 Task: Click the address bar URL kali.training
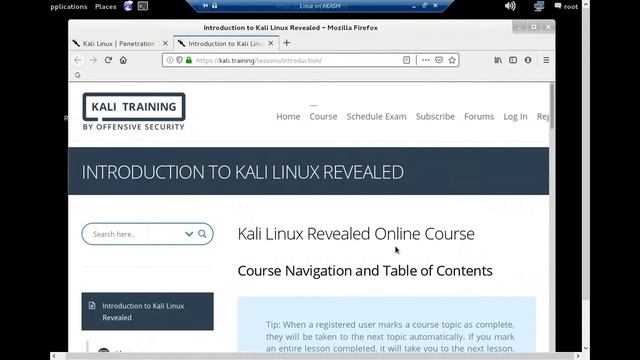click(x=258, y=60)
